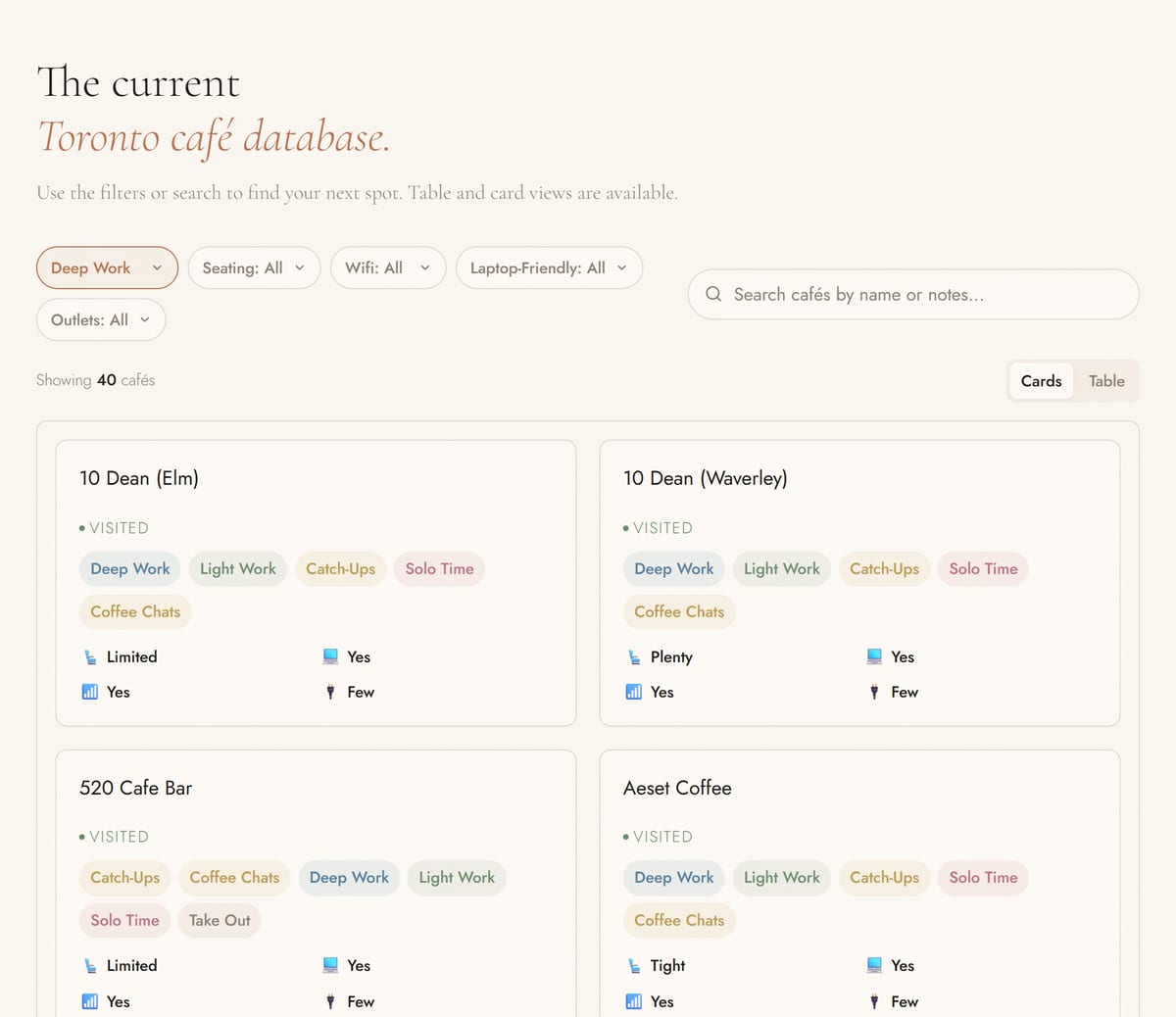
Task: Open the Deep Work filter dropdown
Action: click(107, 267)
